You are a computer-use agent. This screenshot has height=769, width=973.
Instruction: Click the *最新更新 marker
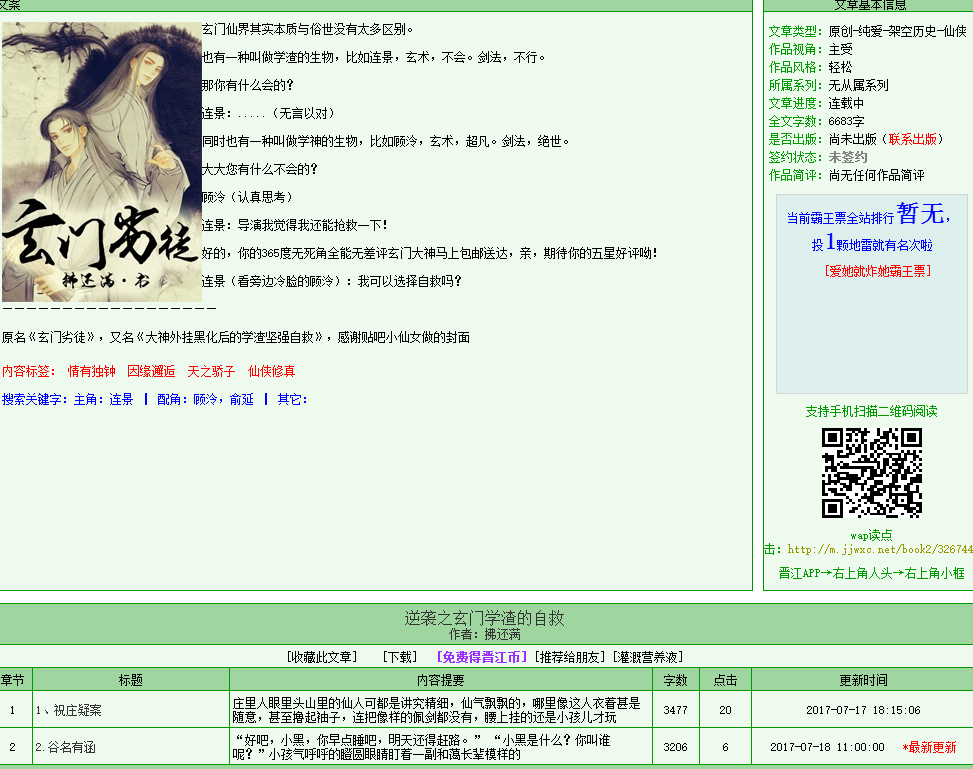pos(930,747)
